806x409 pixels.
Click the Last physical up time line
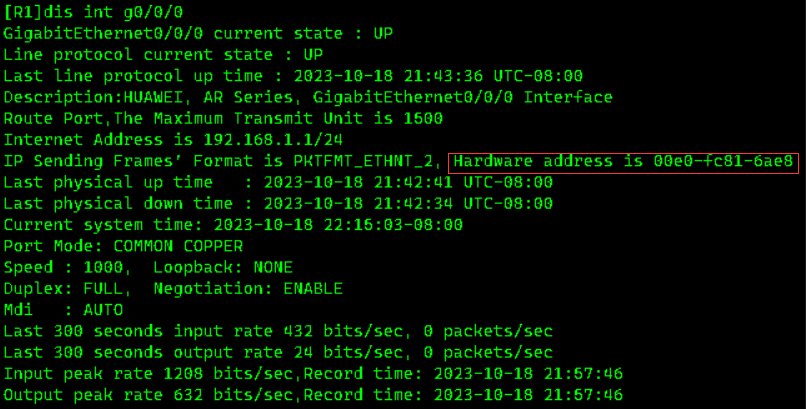pyautogui.click(x=277, y=182)
